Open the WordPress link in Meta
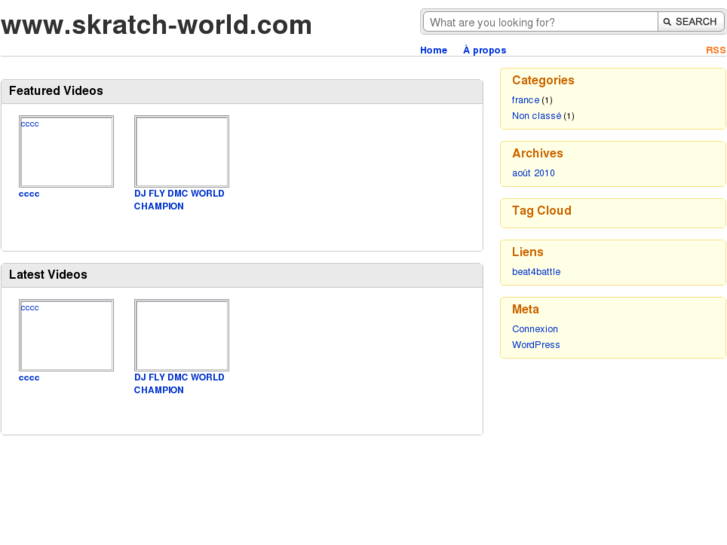The height and width of the screenshot is (545, 727). point(536,345)
